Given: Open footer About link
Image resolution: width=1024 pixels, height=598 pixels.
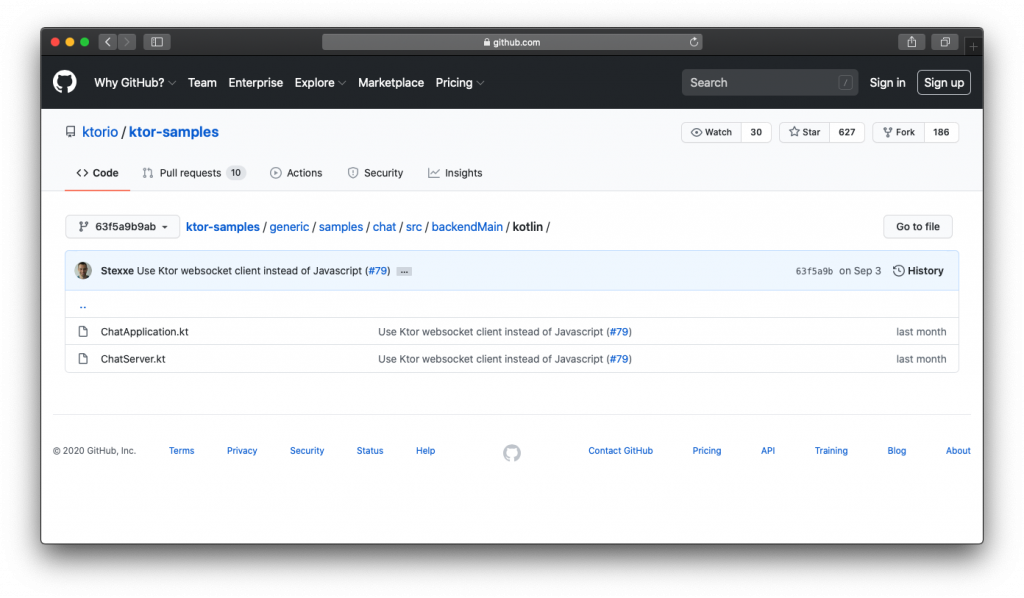Looking at the screenshot, I should [x=958, y=450].
